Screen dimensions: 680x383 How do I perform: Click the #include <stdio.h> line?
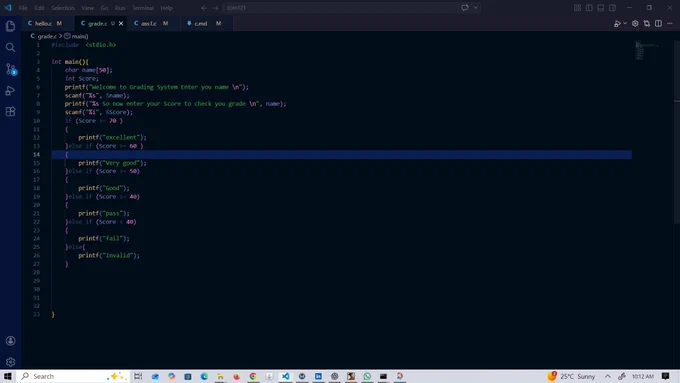tap(84, 45)
